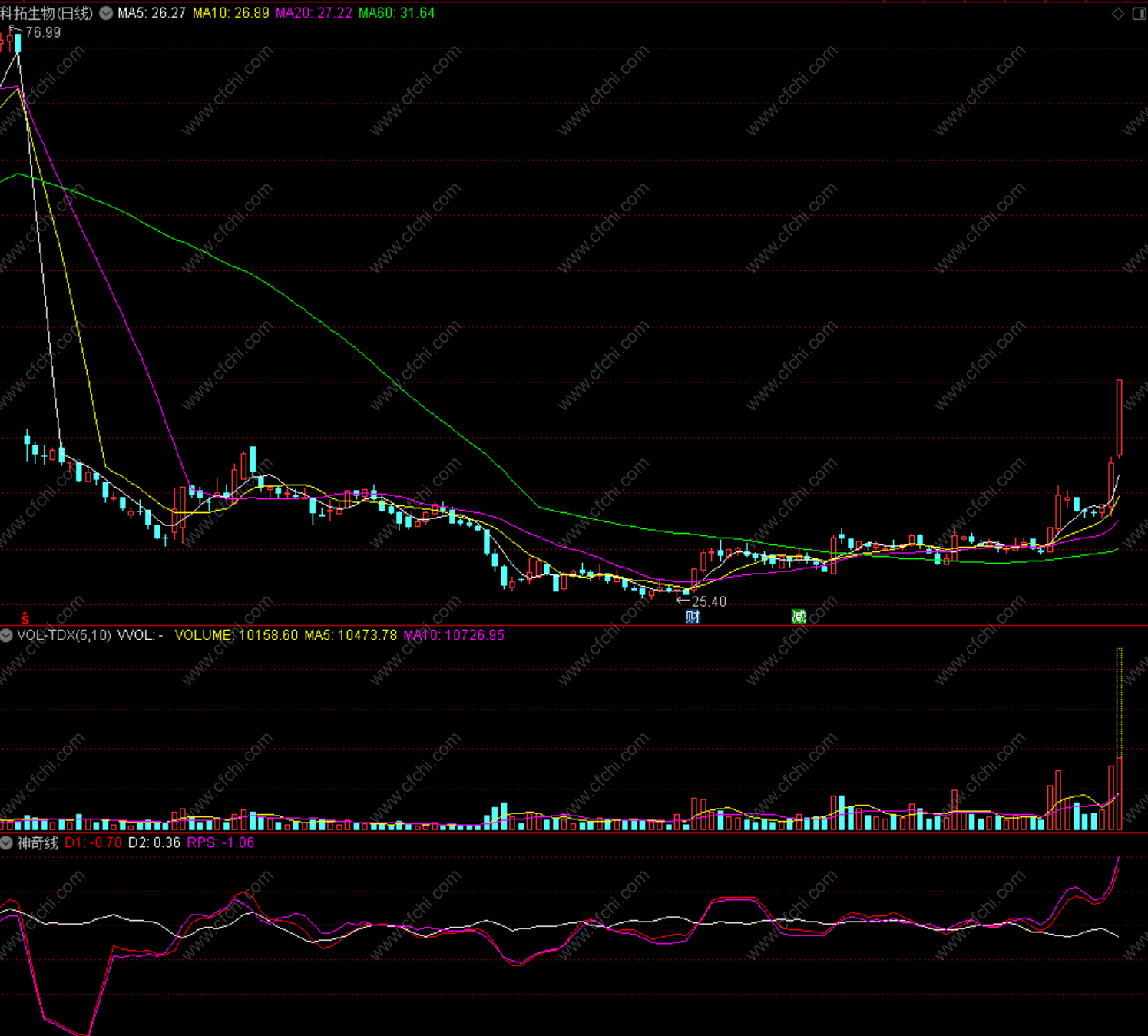Screen dimensions: 1148x1036
Task: Select the MA20: 27.22 readout
Action: (x=314, y=13)
